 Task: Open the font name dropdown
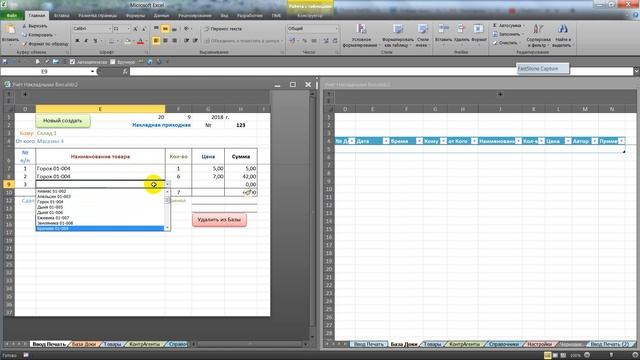109,29
